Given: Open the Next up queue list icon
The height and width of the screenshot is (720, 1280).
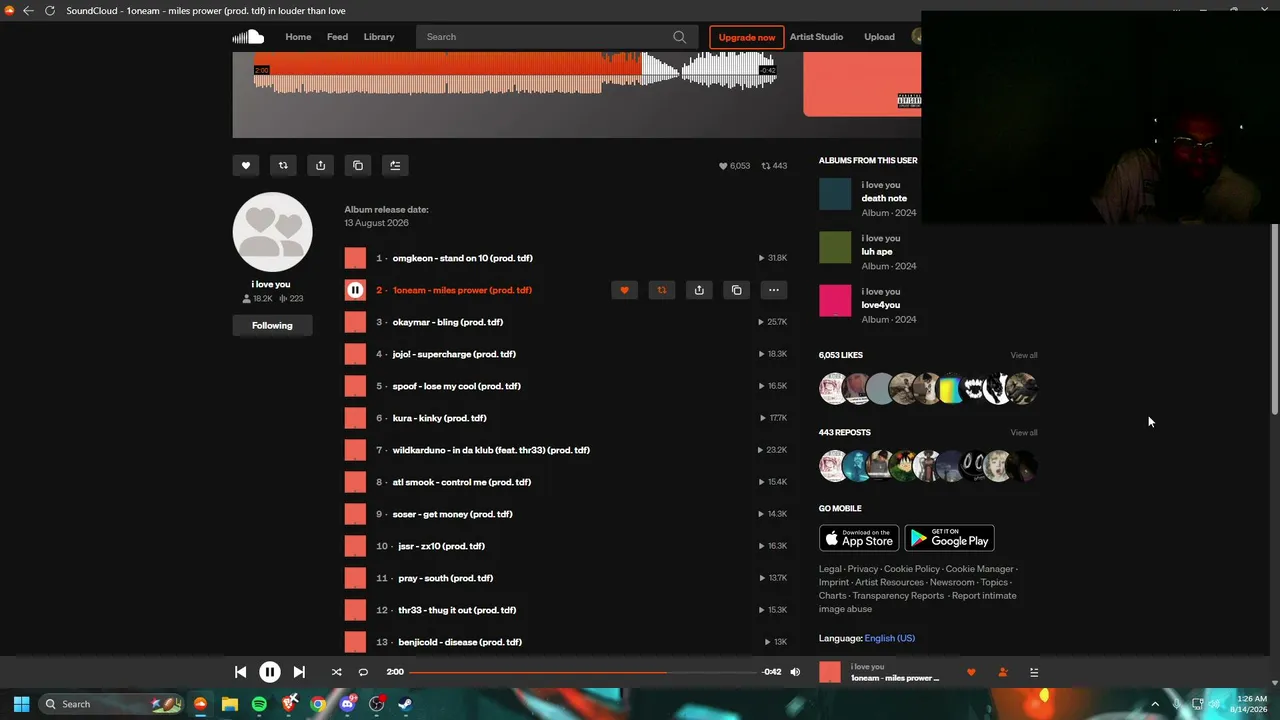Looking at the screenshot, I should 1034,672.
